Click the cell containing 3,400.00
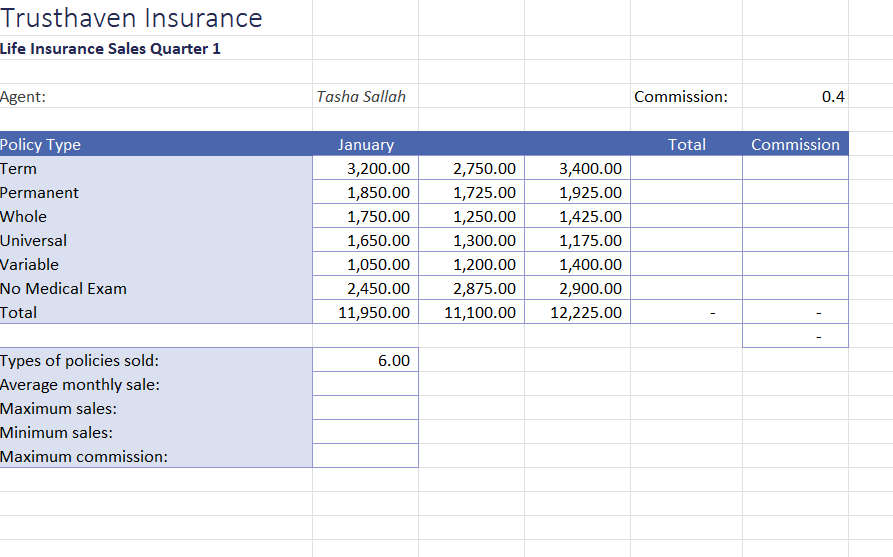The width and height of the screenshot is (893, 557). pyautogui.click(x=577, y=168)
